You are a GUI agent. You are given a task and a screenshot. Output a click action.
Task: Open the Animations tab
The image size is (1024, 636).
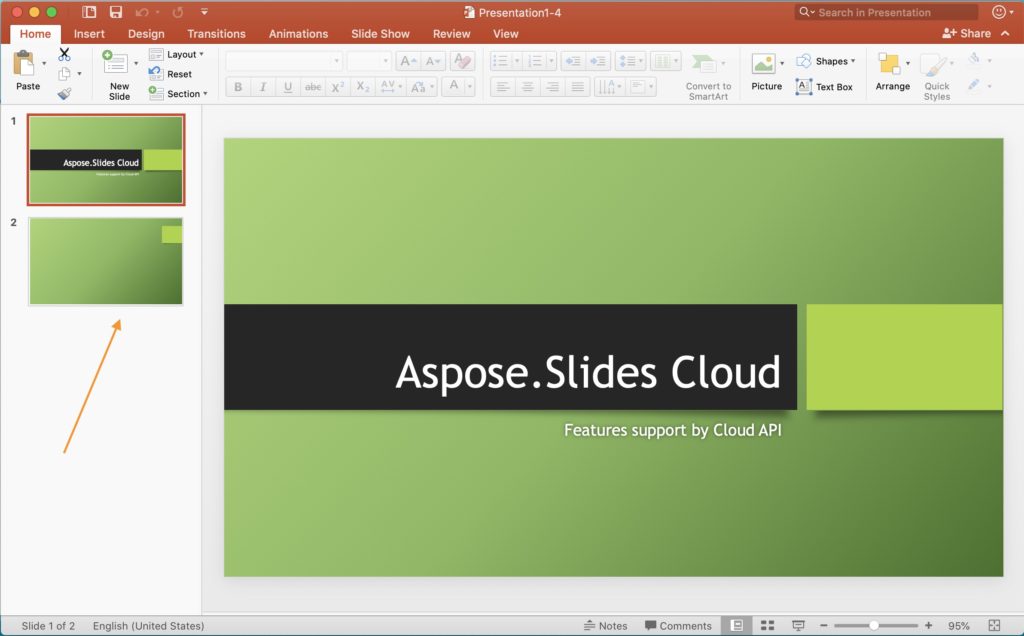[x=298, y=34]
